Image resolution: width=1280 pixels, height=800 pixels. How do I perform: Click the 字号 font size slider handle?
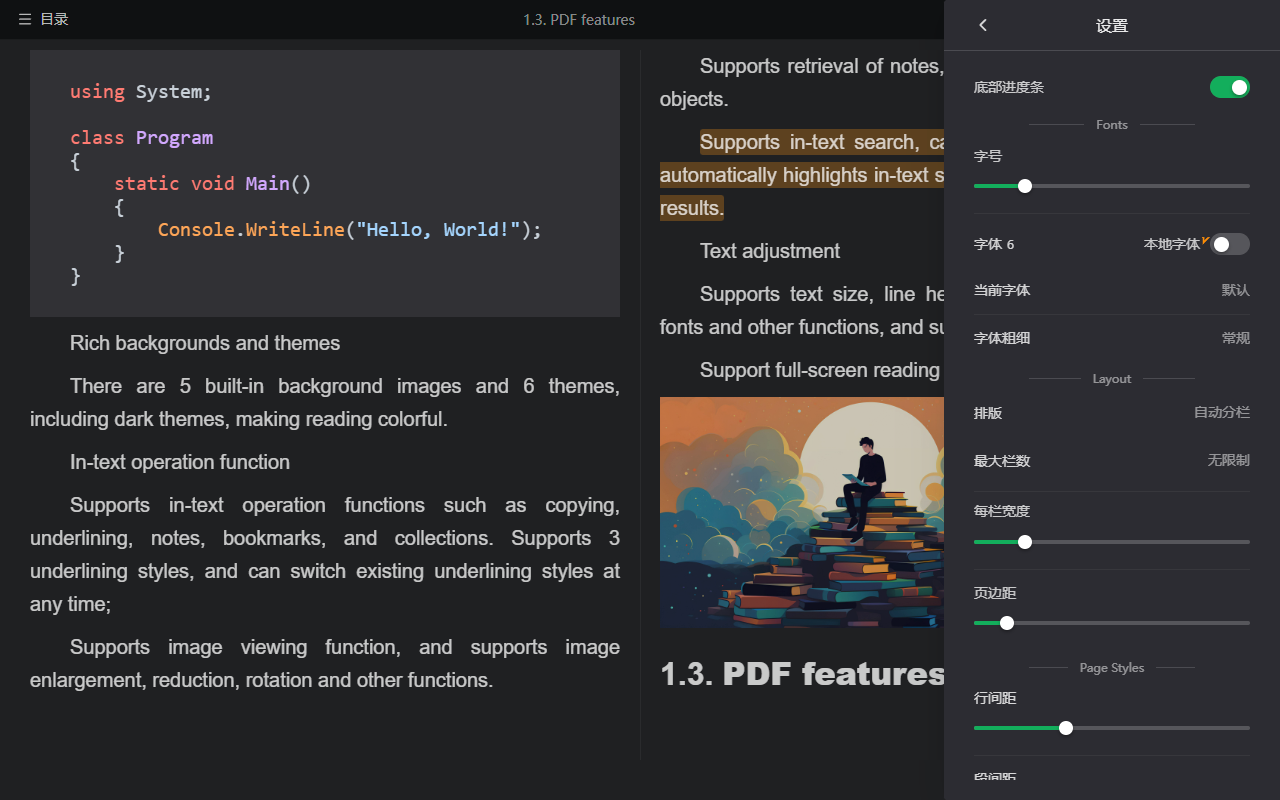tap(1025, 186)
